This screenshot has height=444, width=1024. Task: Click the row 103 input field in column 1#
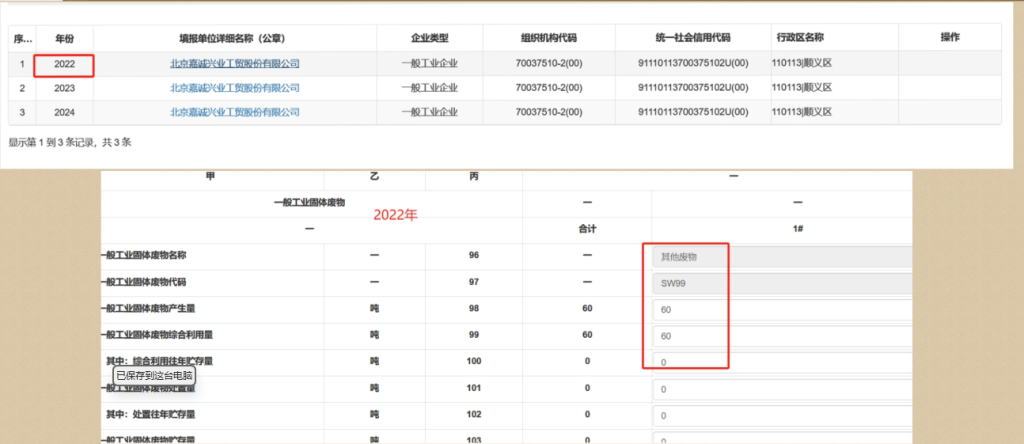pos(780,439)
